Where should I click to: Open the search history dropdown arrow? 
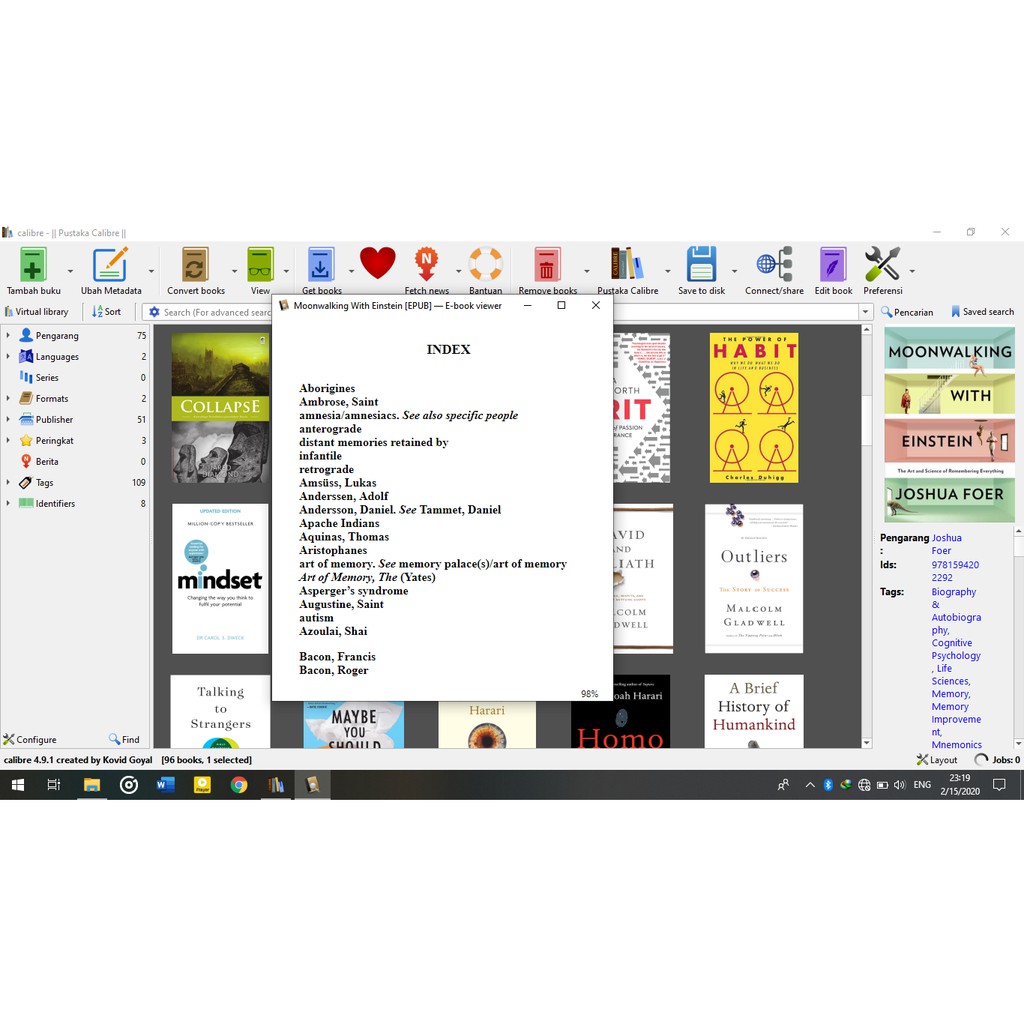865,312
